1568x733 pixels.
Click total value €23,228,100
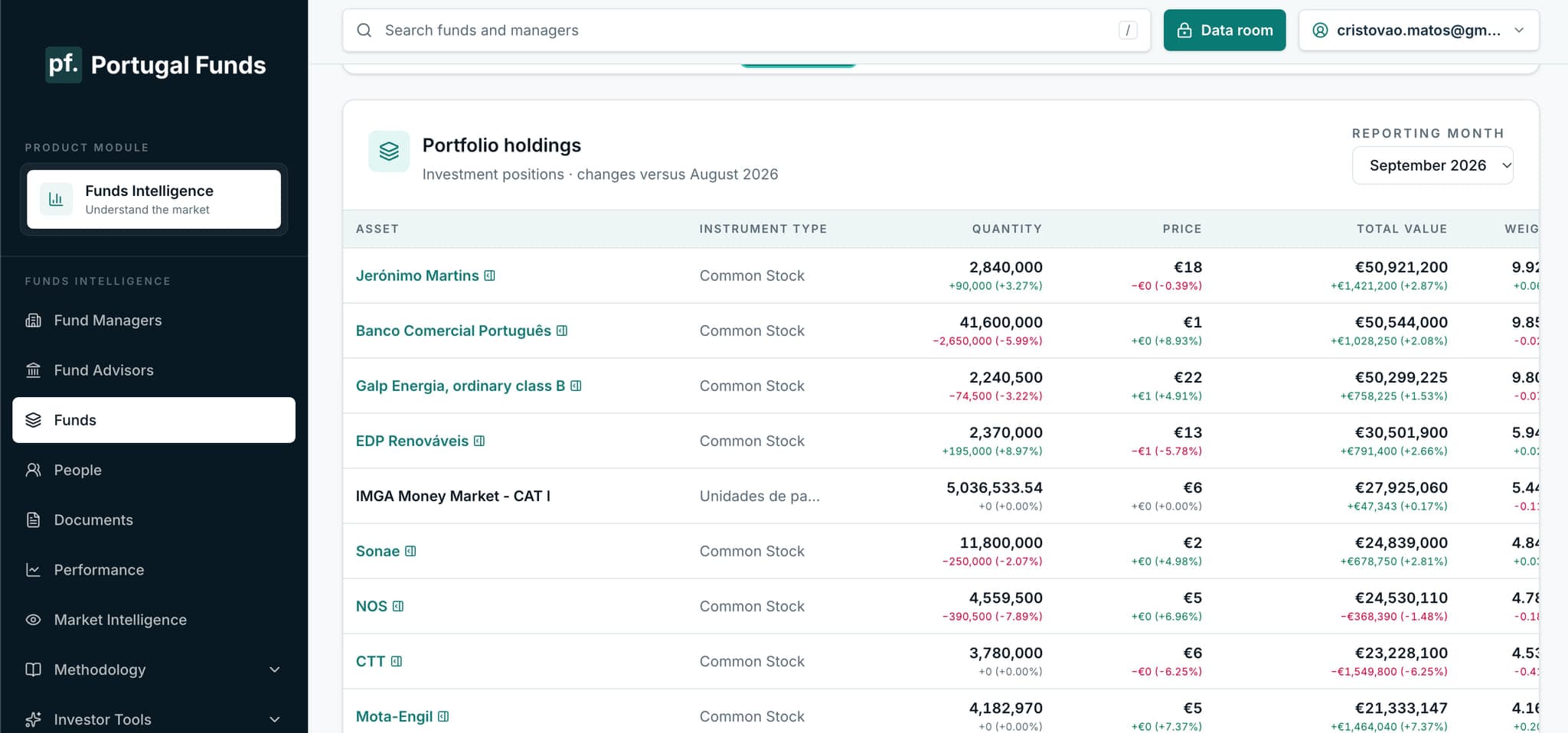tap(1401, 653)
